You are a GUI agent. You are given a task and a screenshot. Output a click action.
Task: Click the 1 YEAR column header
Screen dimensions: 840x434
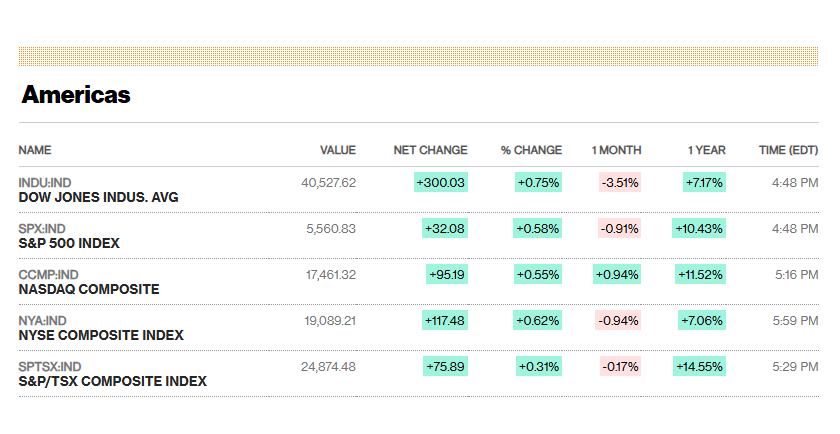click(707, 150)
